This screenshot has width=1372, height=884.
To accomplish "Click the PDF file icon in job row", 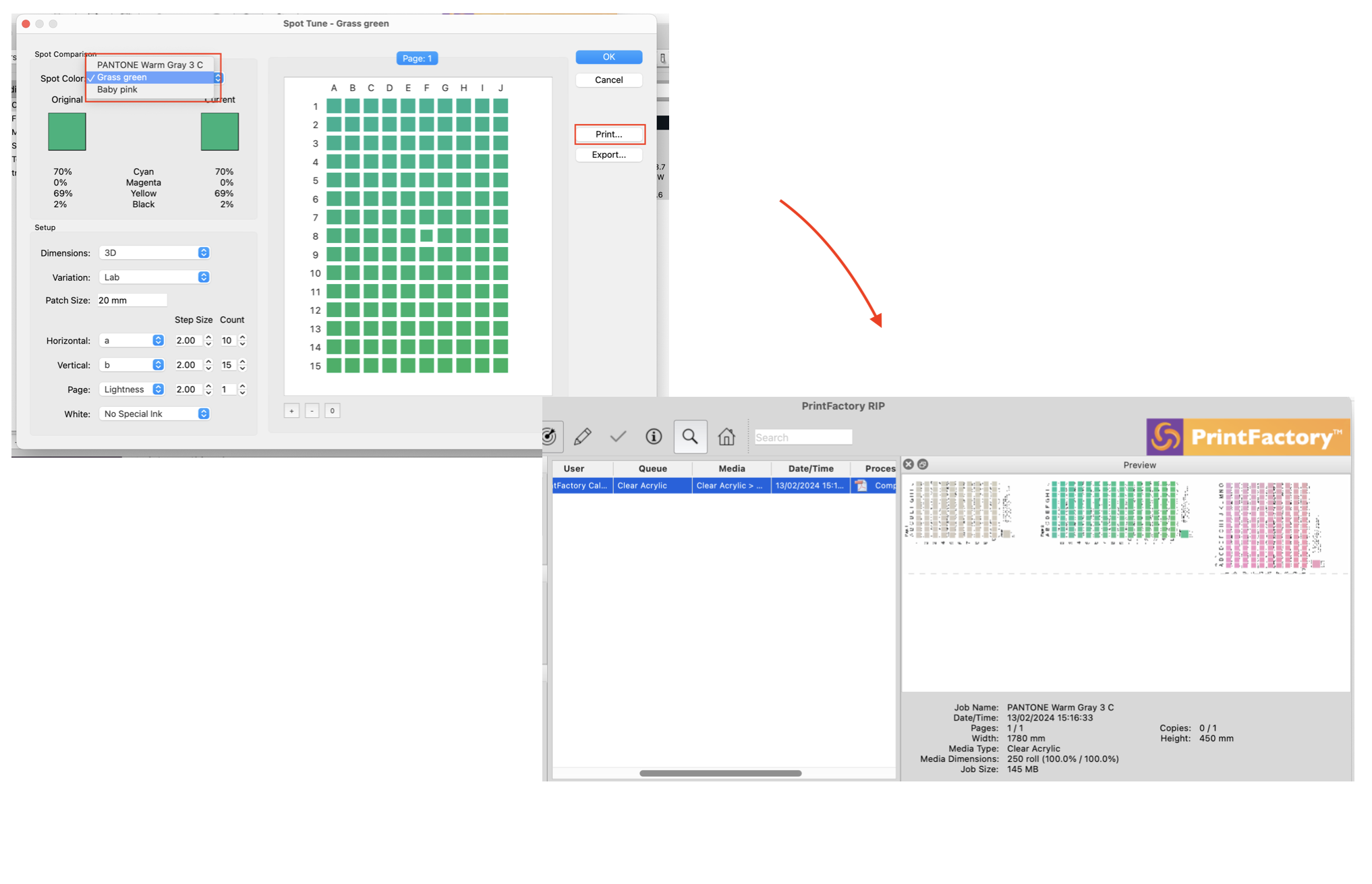I will [x=861, y=485].
